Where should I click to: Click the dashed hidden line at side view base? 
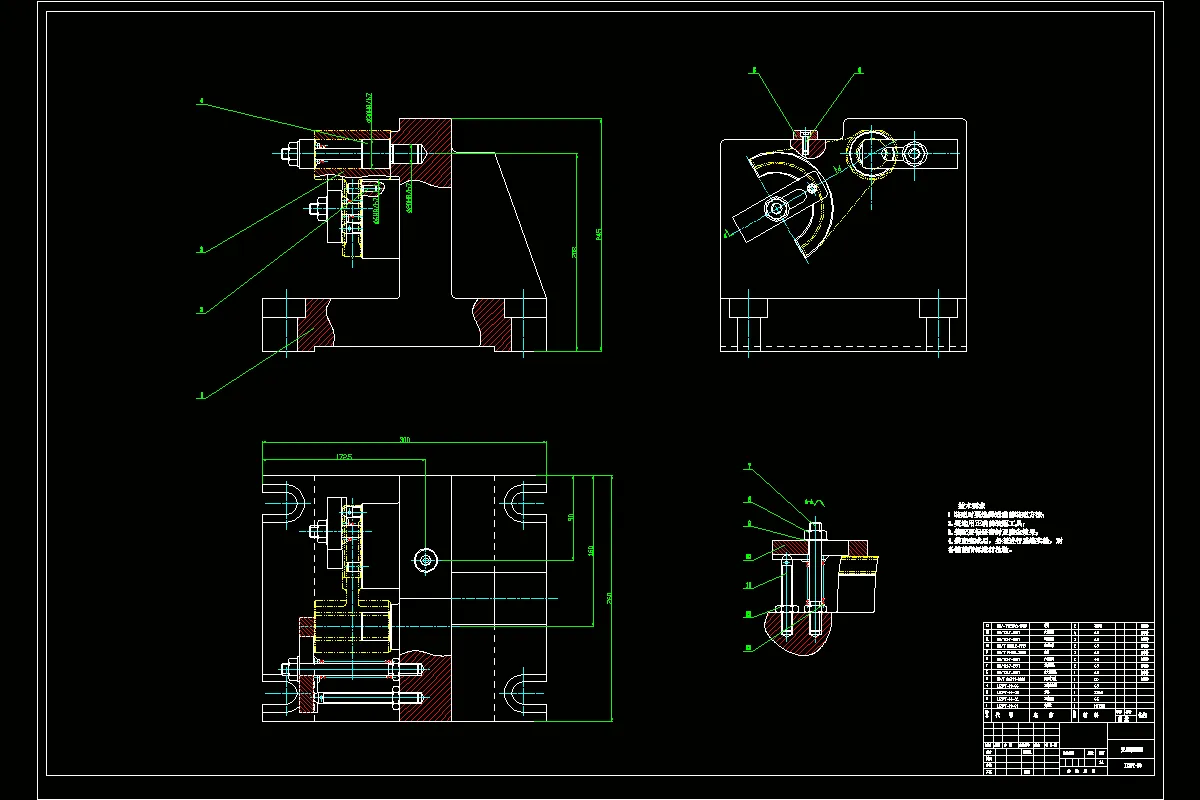click(843, 347)
